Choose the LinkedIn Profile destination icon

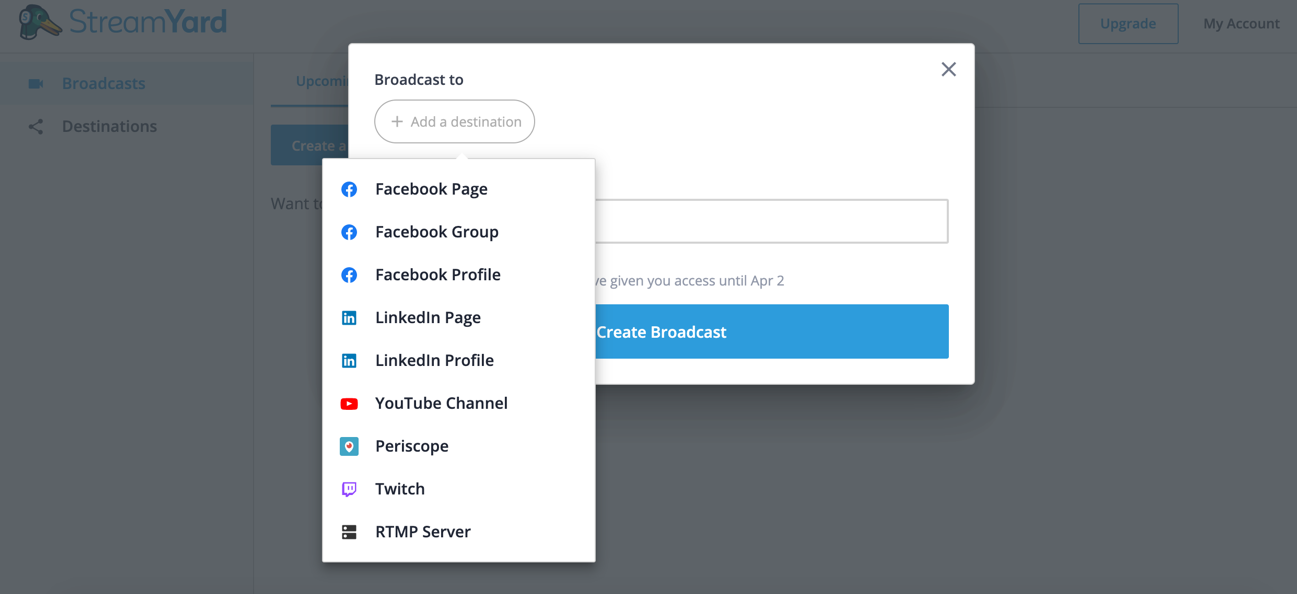349,360
